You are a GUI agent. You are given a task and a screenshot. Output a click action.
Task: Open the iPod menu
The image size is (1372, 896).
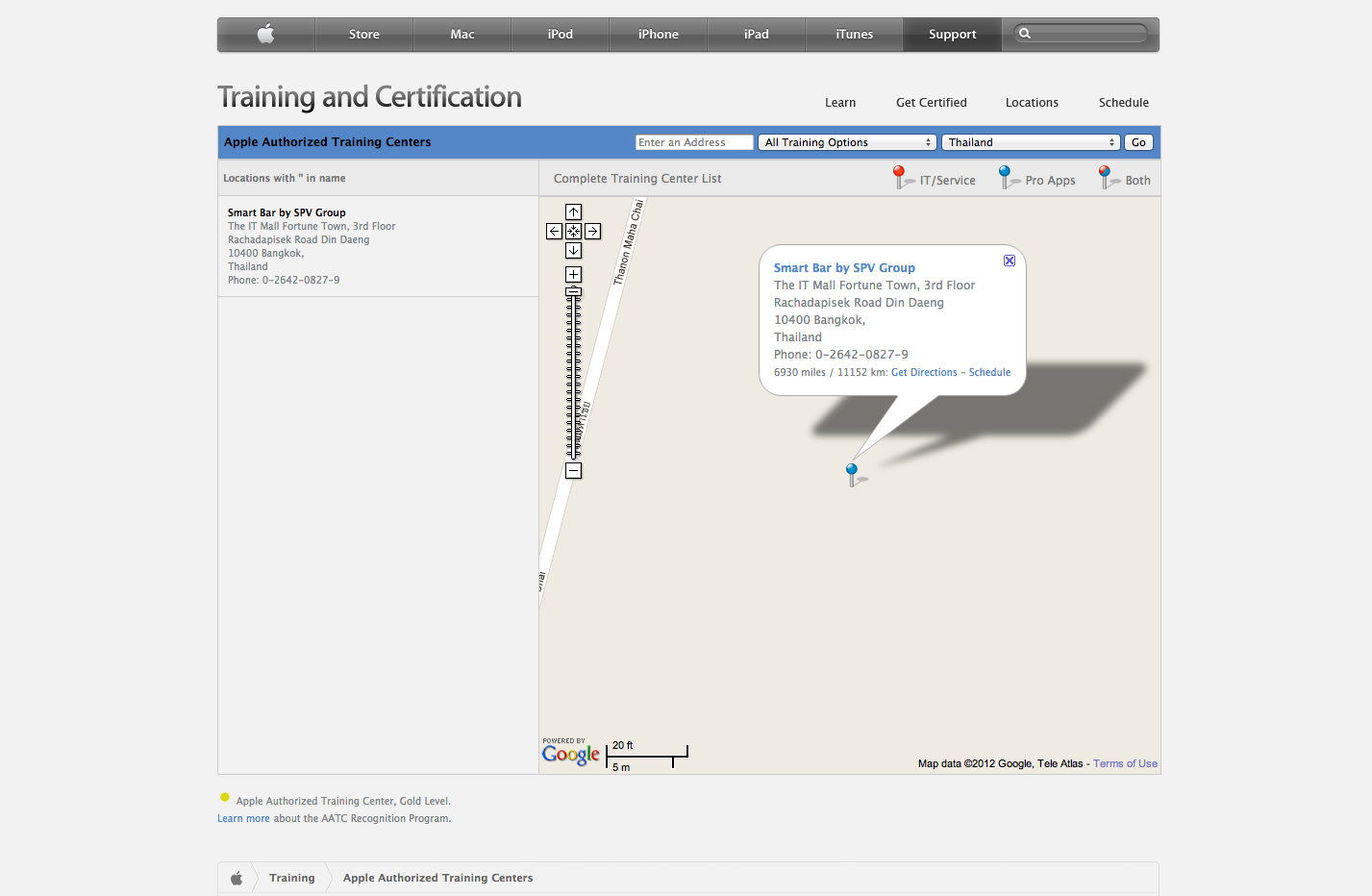[561, 35]
